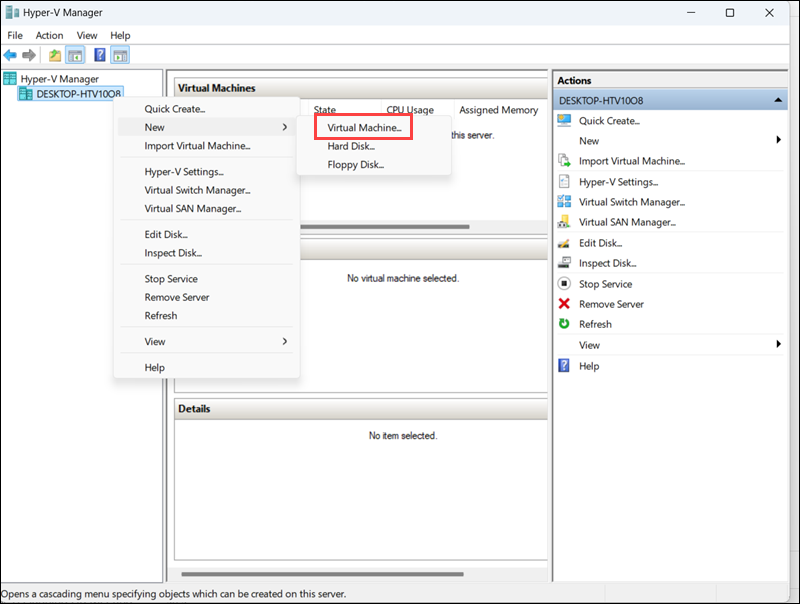Choose Virtual Machine... from the New submenu

coord(364,128)
